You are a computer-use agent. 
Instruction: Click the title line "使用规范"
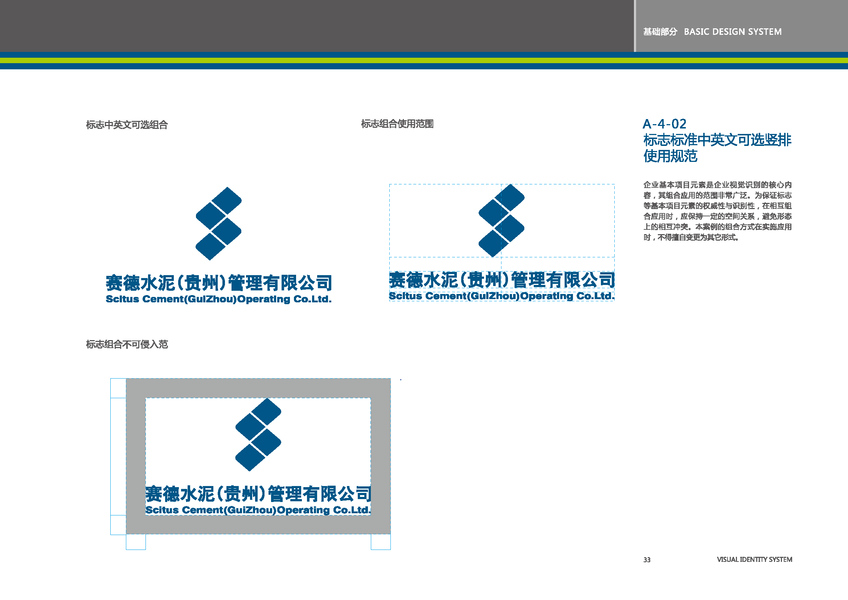[670, 156]
